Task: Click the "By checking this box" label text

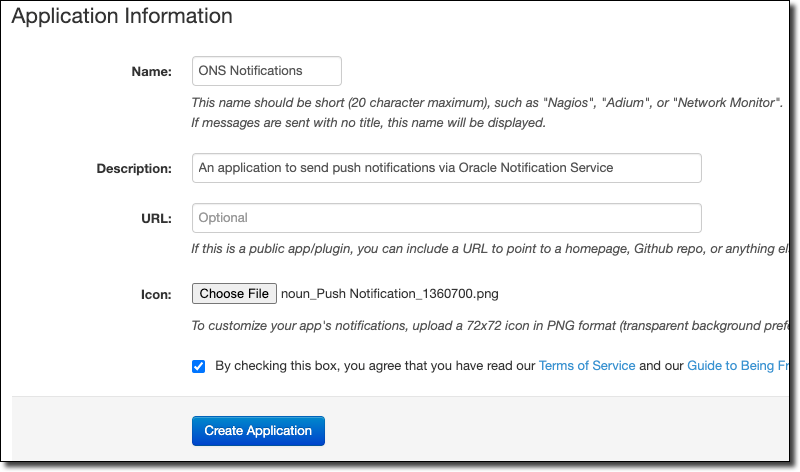Action: coord(375,366)
